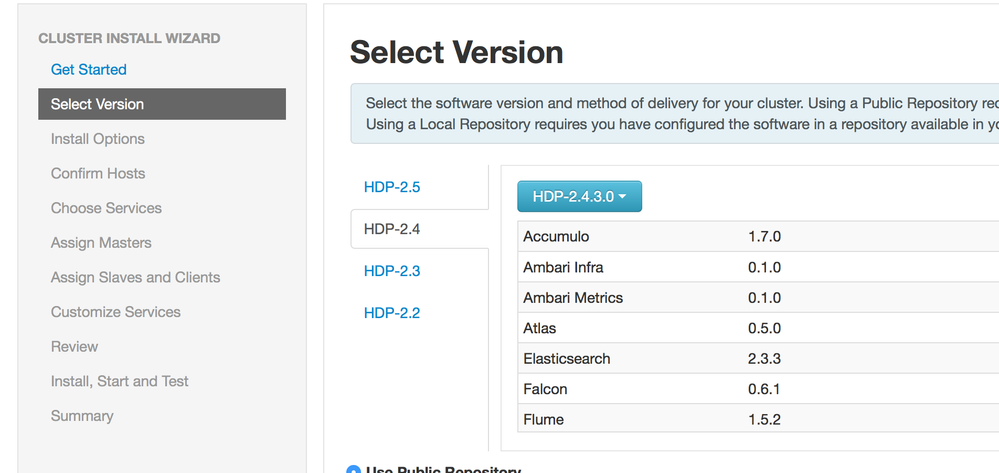999x473 pixels.
Task: Open the Install Options step
Action: coord(98,139)
